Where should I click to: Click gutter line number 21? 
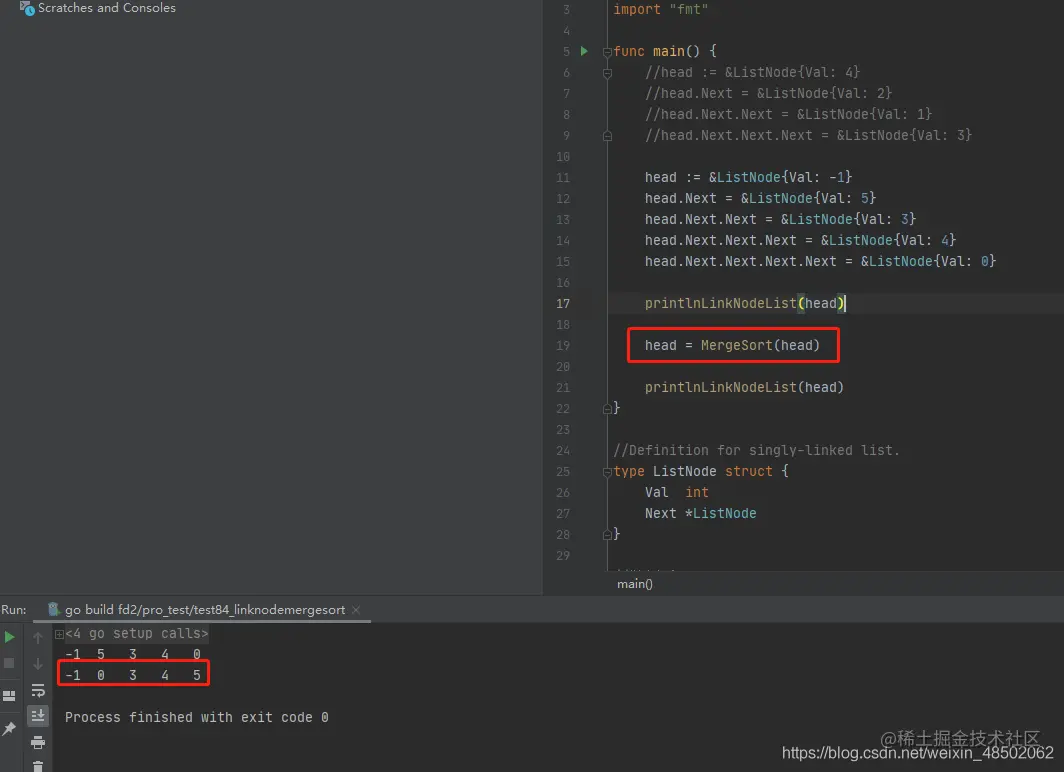pos(563,388)
